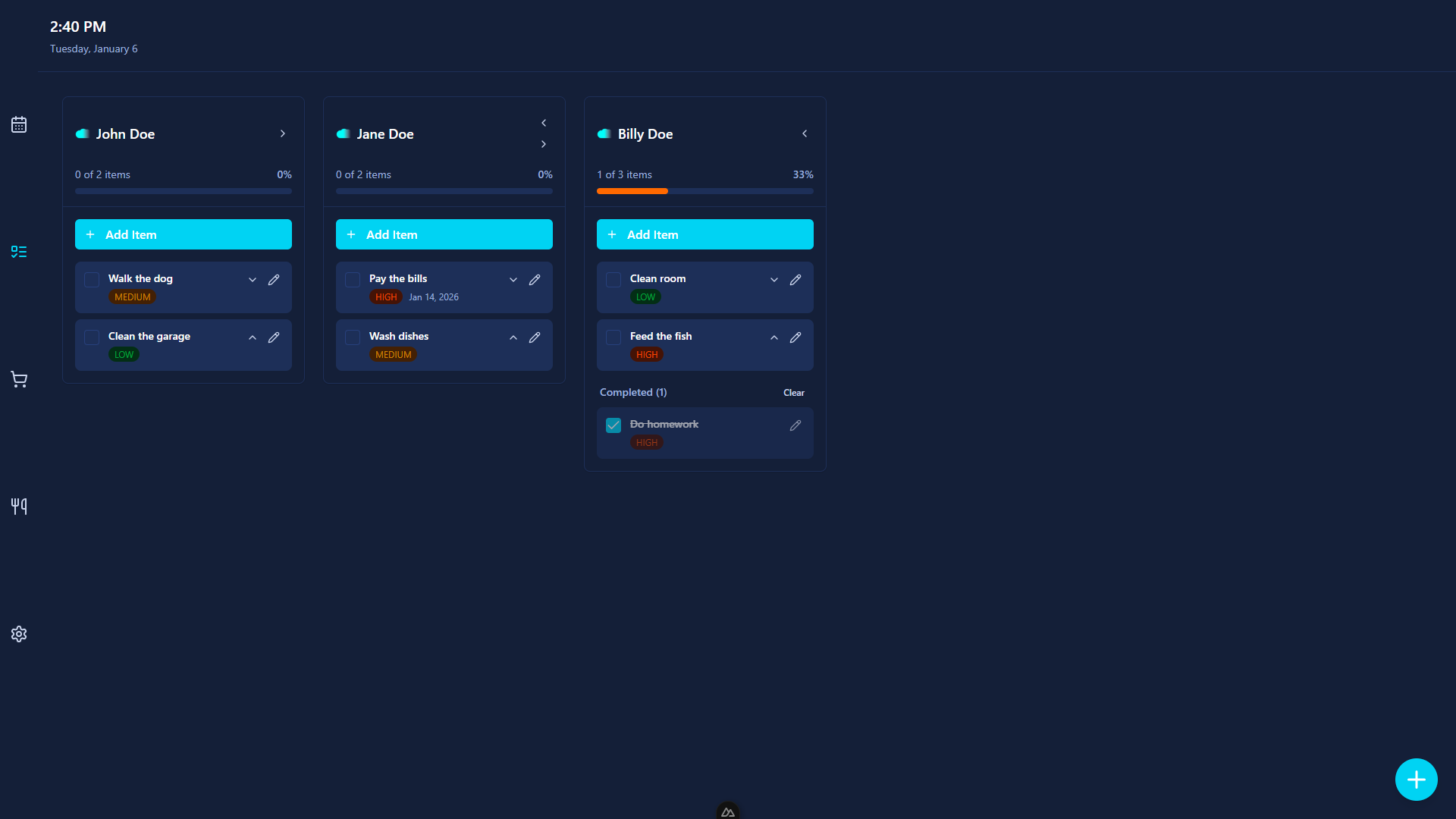1456x819 pixels.
Task: Move Clean room down with chevron
Action: coord(774,280)
